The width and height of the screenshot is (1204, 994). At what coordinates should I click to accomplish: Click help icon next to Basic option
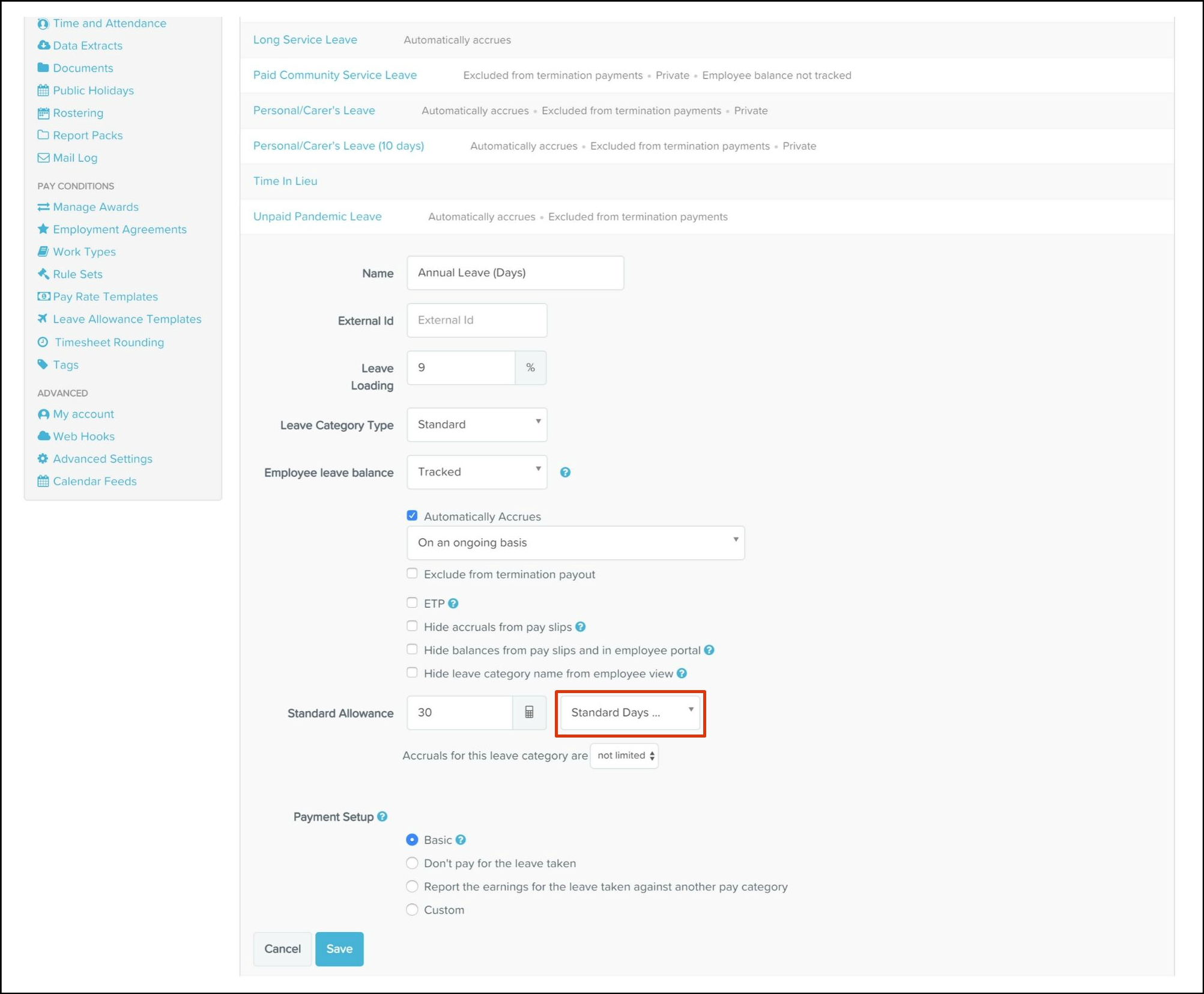[461, 840]
